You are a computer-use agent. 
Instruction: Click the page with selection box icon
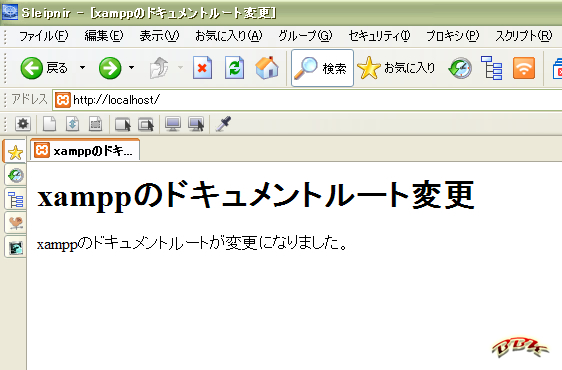pyautogui.click(x=95, y=124)
